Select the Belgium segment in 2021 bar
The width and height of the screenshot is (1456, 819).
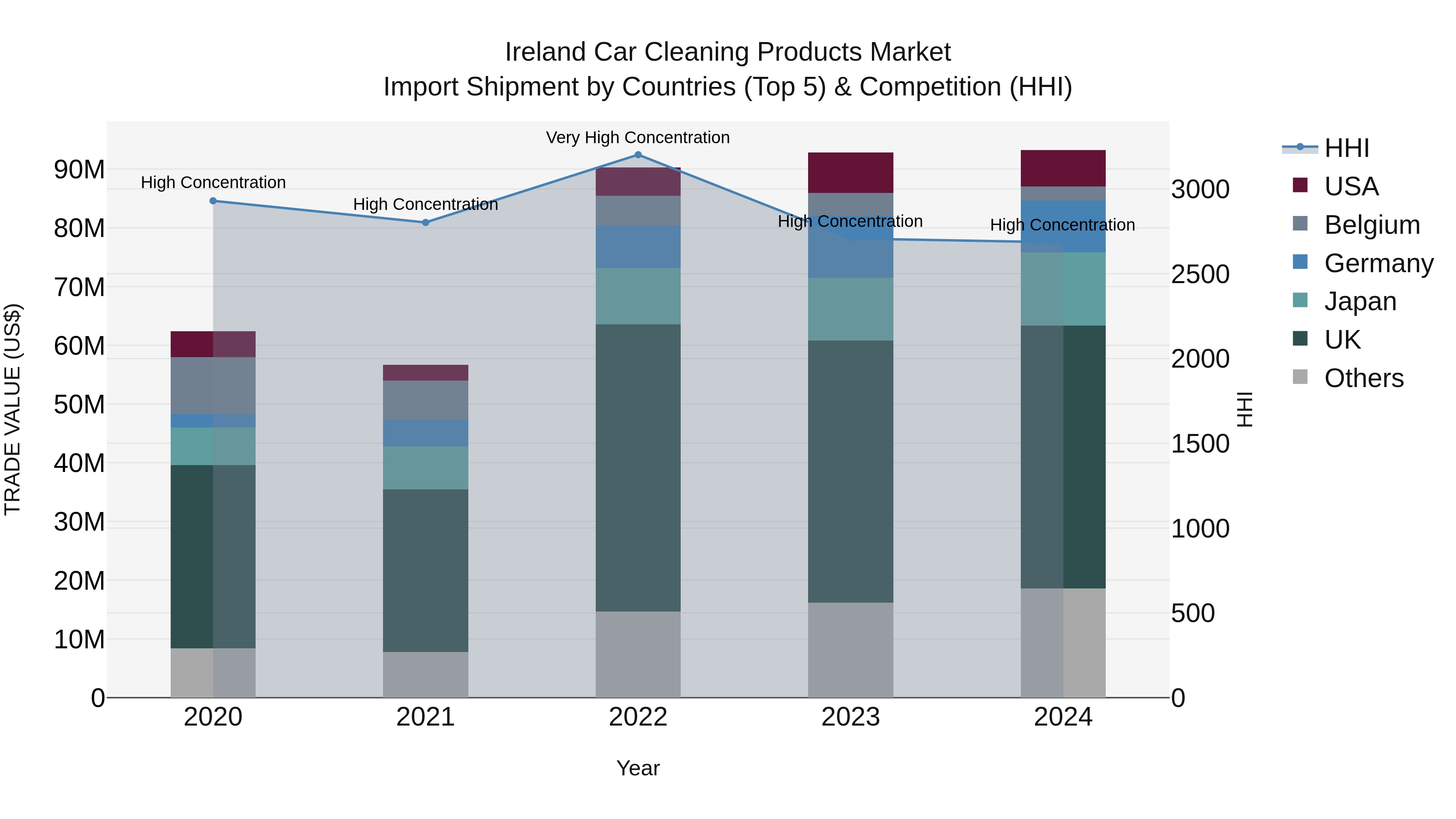pyautogui.click(x=425, y=400)
